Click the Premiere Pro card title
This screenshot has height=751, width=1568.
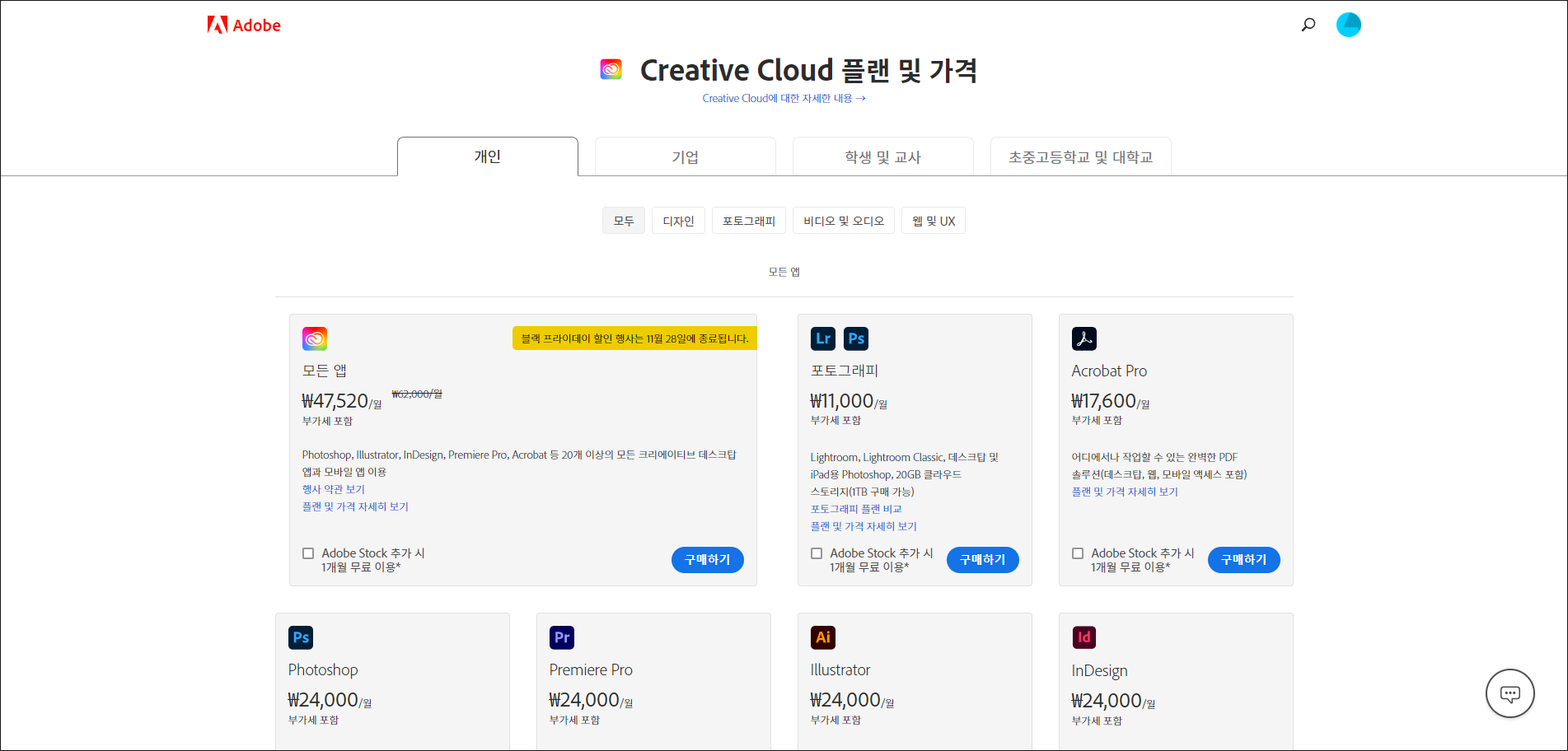tap(591, 670)
